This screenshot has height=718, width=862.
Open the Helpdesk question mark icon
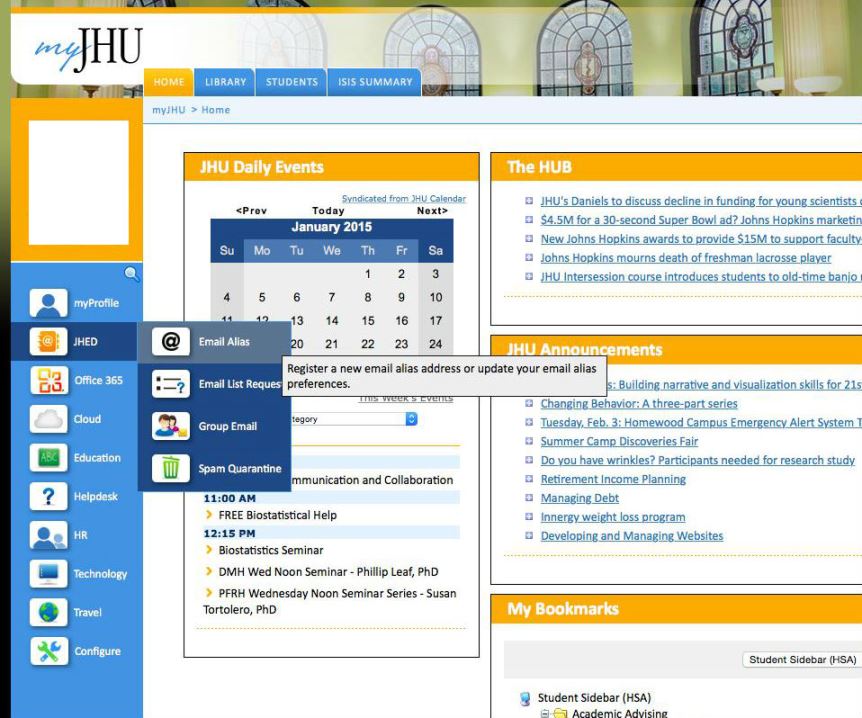point(48,496)
